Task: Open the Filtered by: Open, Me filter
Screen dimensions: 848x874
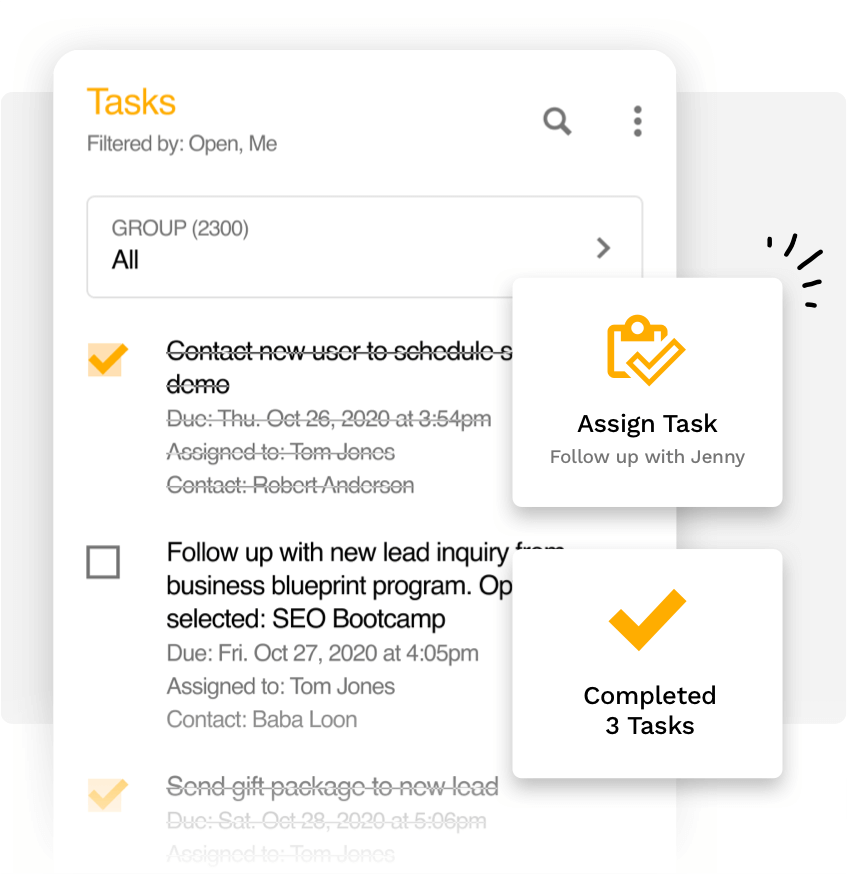Action: (181, 143)
